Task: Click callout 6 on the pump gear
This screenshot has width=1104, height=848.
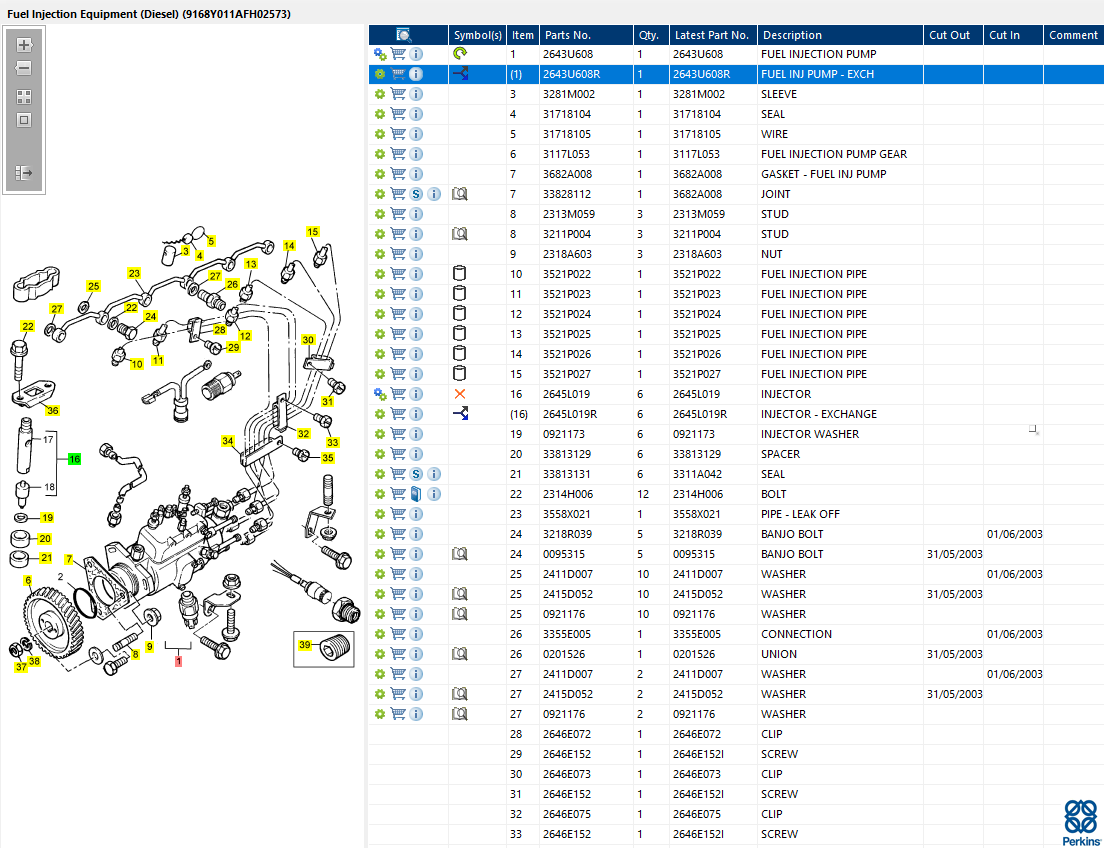Action: (28, 581)
